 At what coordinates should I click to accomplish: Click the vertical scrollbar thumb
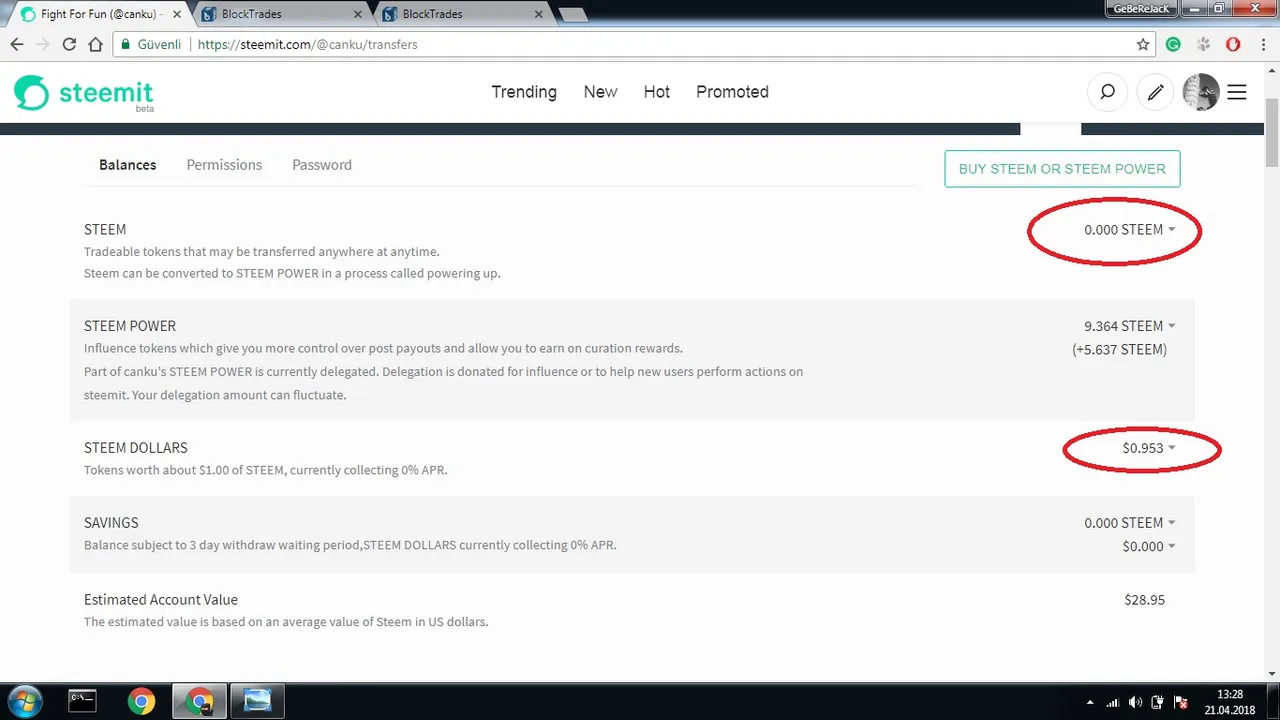pos(1272,132)
